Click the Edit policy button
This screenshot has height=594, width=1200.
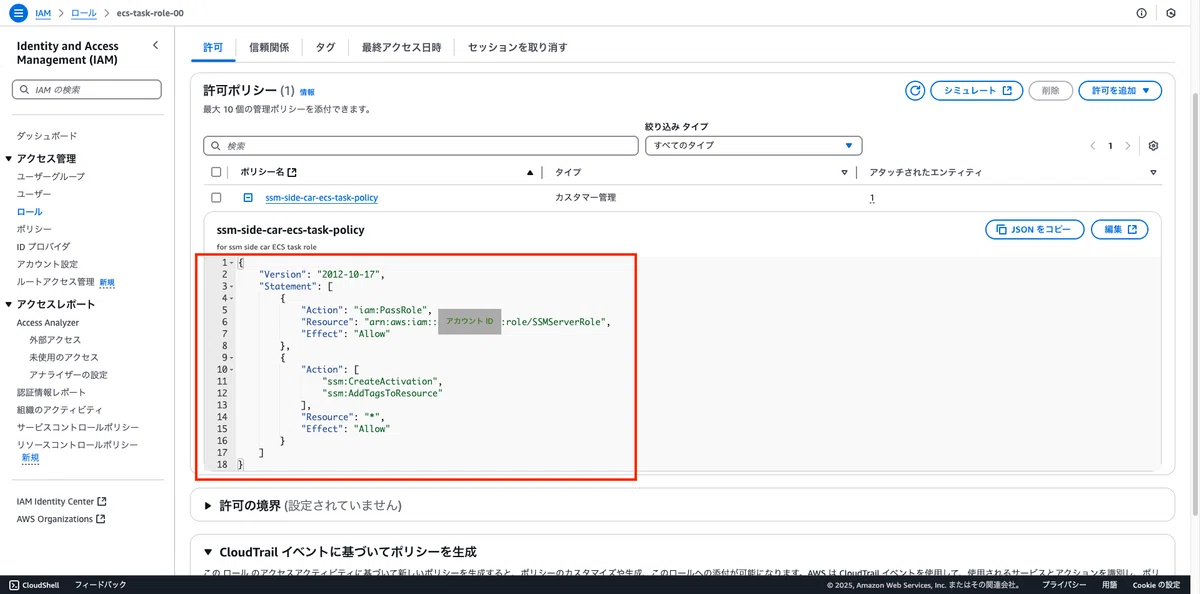pos(1119,230)
